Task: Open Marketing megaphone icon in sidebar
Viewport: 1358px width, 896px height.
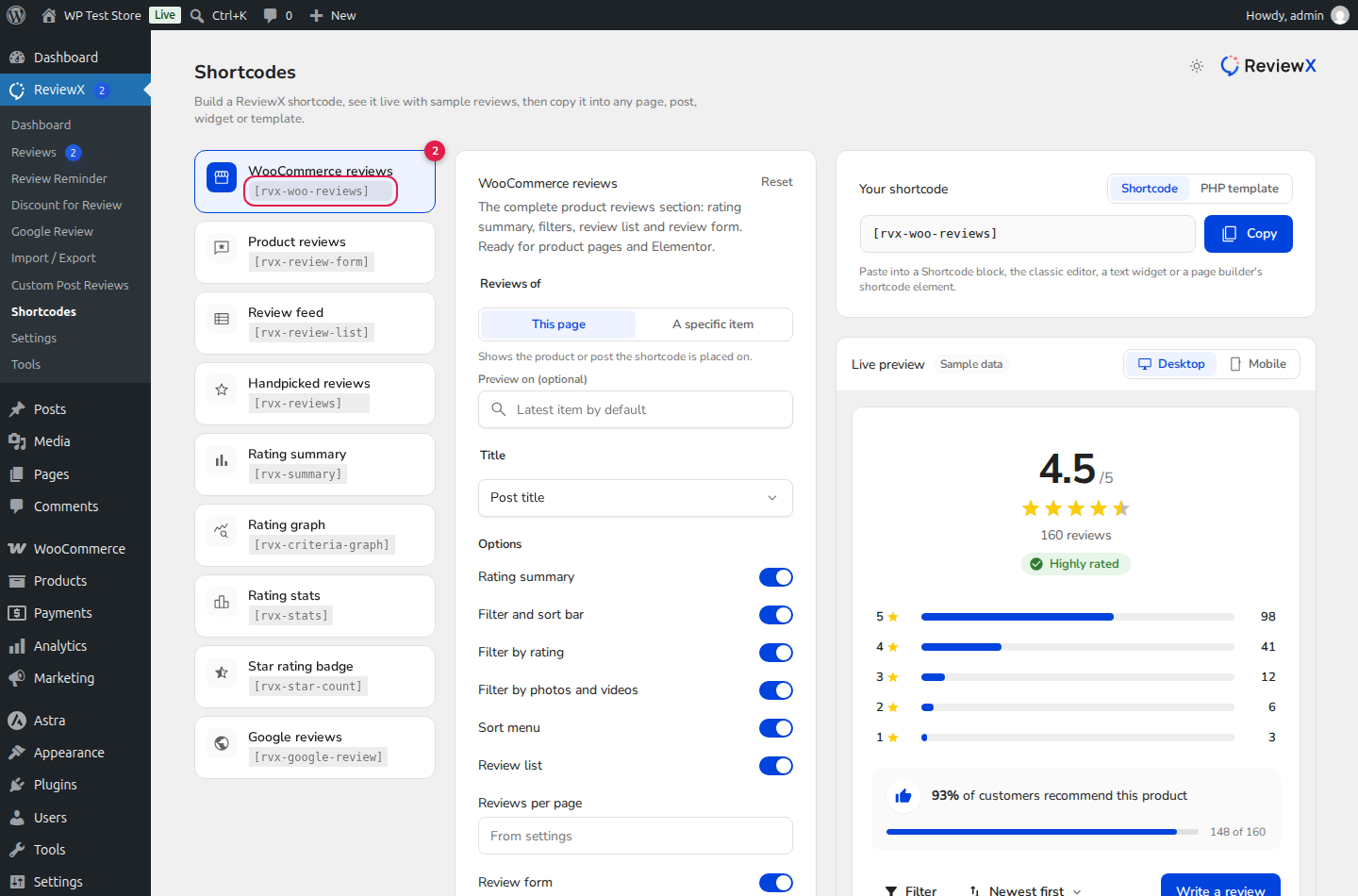Action: pos(17,678)
